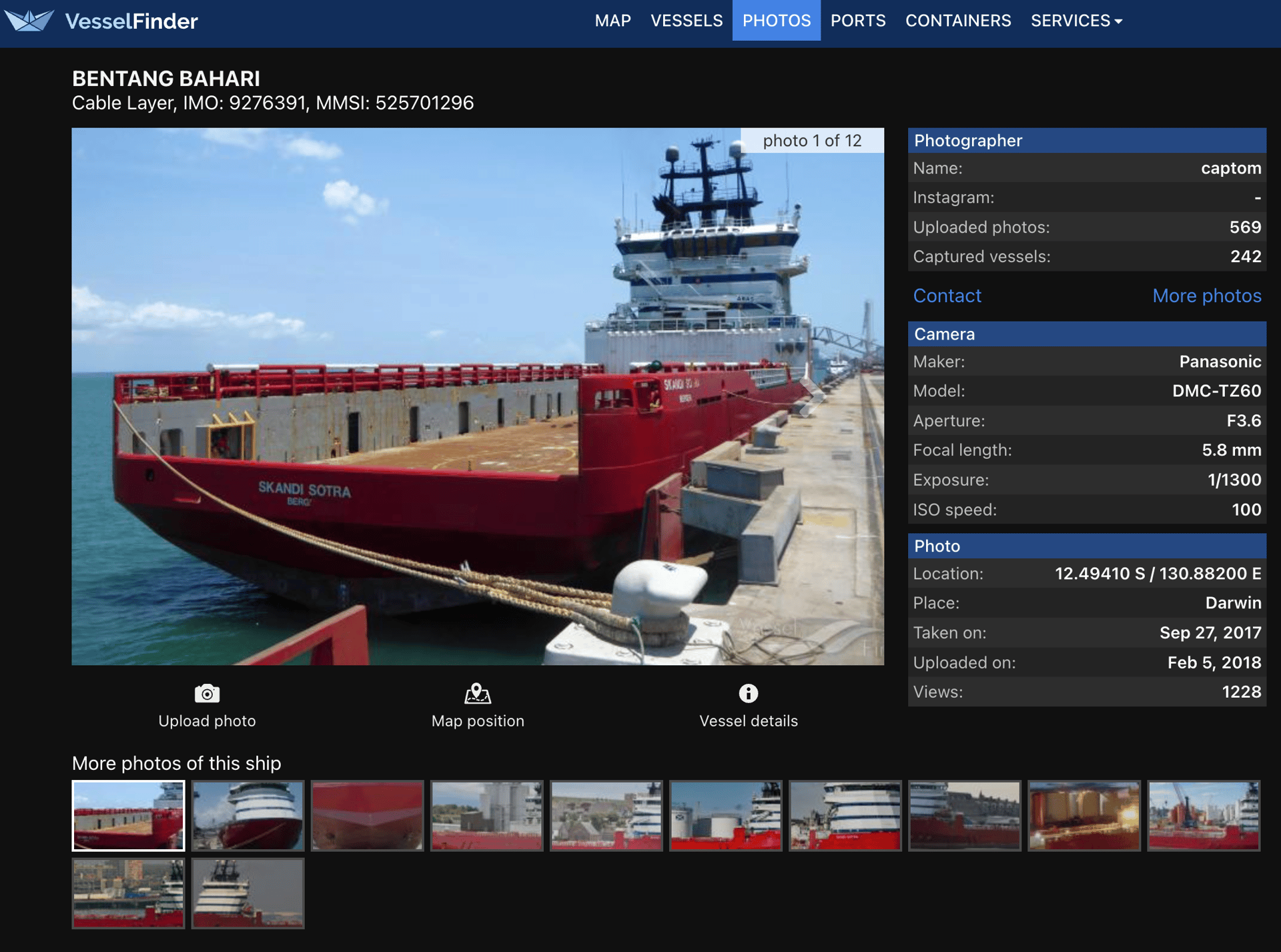Click the captured vessels count 242
Viewport: 1281px width, 952px height.
point(1245,257)
